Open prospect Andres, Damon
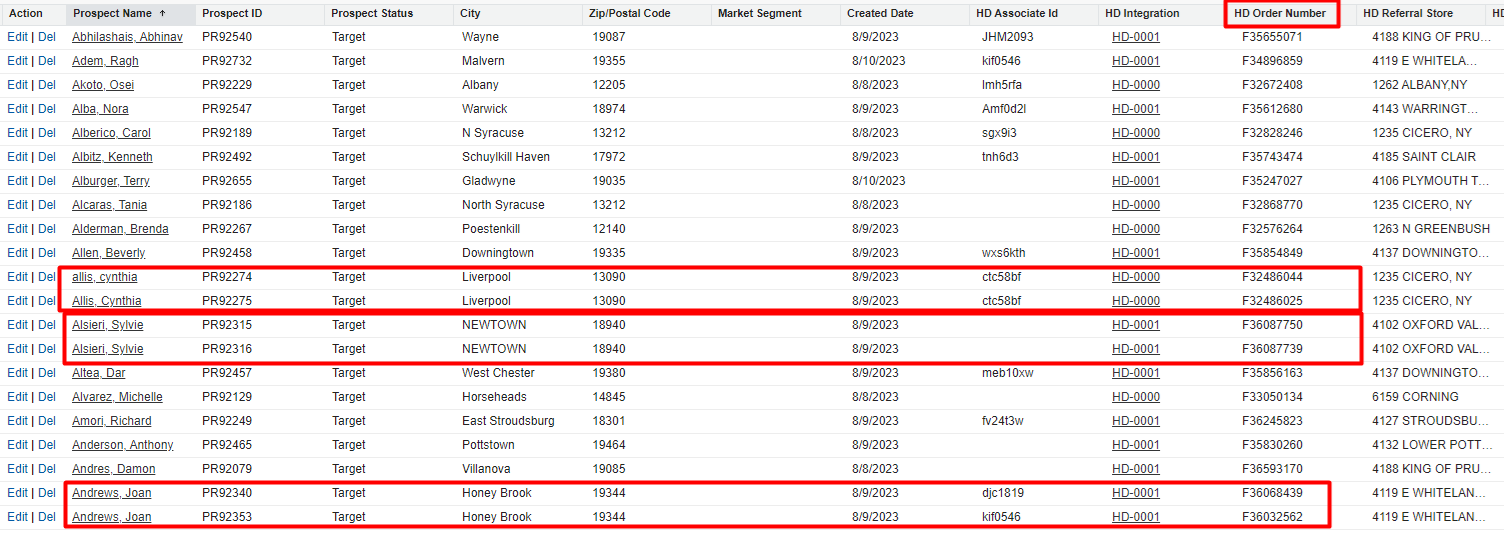This screenshot has width=1504, height=535. pos(114,469)
